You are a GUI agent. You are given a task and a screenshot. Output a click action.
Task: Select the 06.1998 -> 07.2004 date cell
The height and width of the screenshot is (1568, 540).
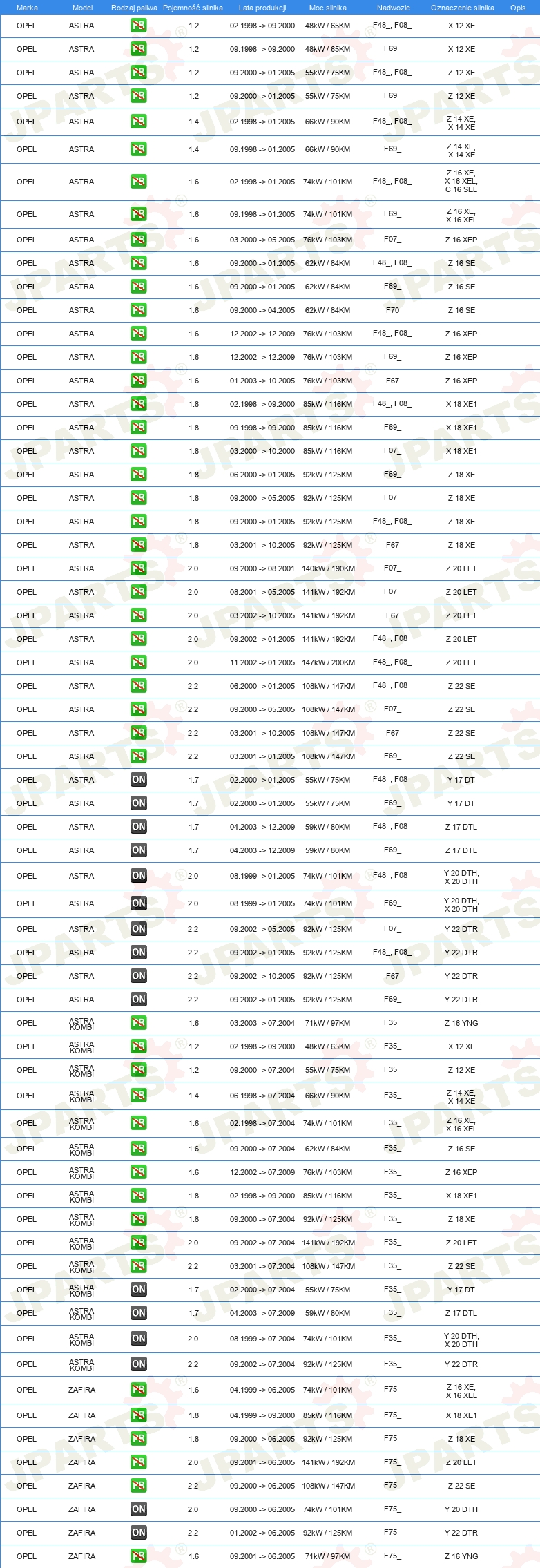262,1096
